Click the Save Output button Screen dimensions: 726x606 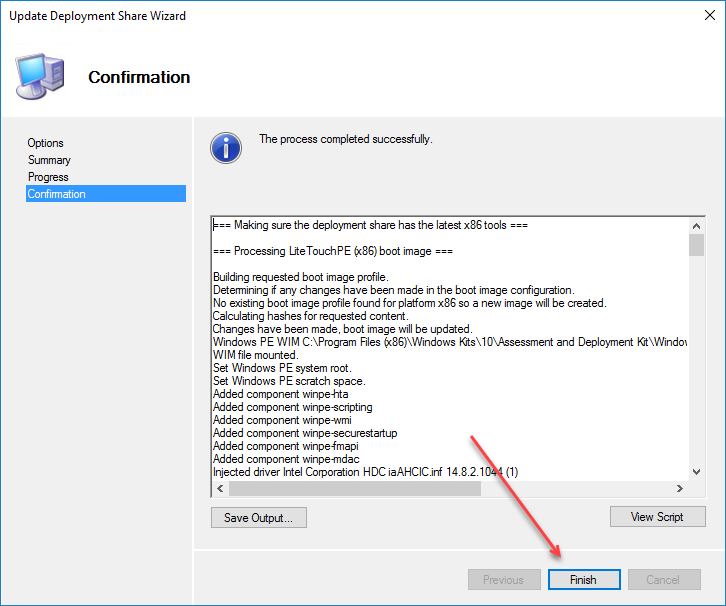[258, 517]
